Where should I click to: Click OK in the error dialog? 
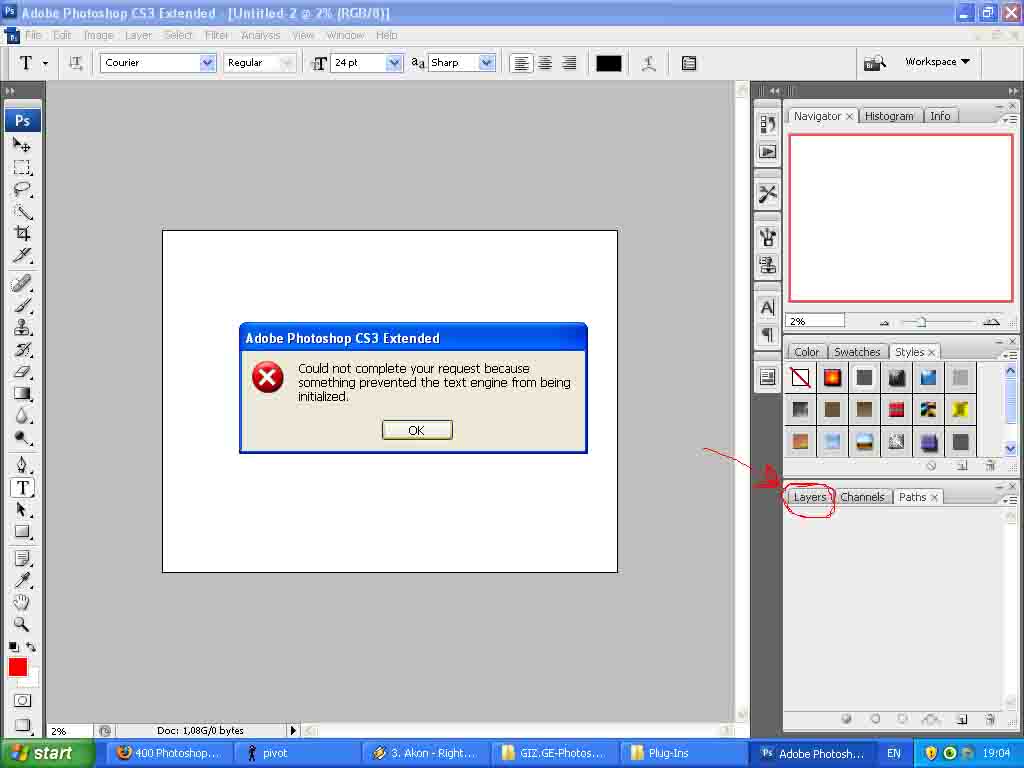pyautogui.click(x=417, y=430)
